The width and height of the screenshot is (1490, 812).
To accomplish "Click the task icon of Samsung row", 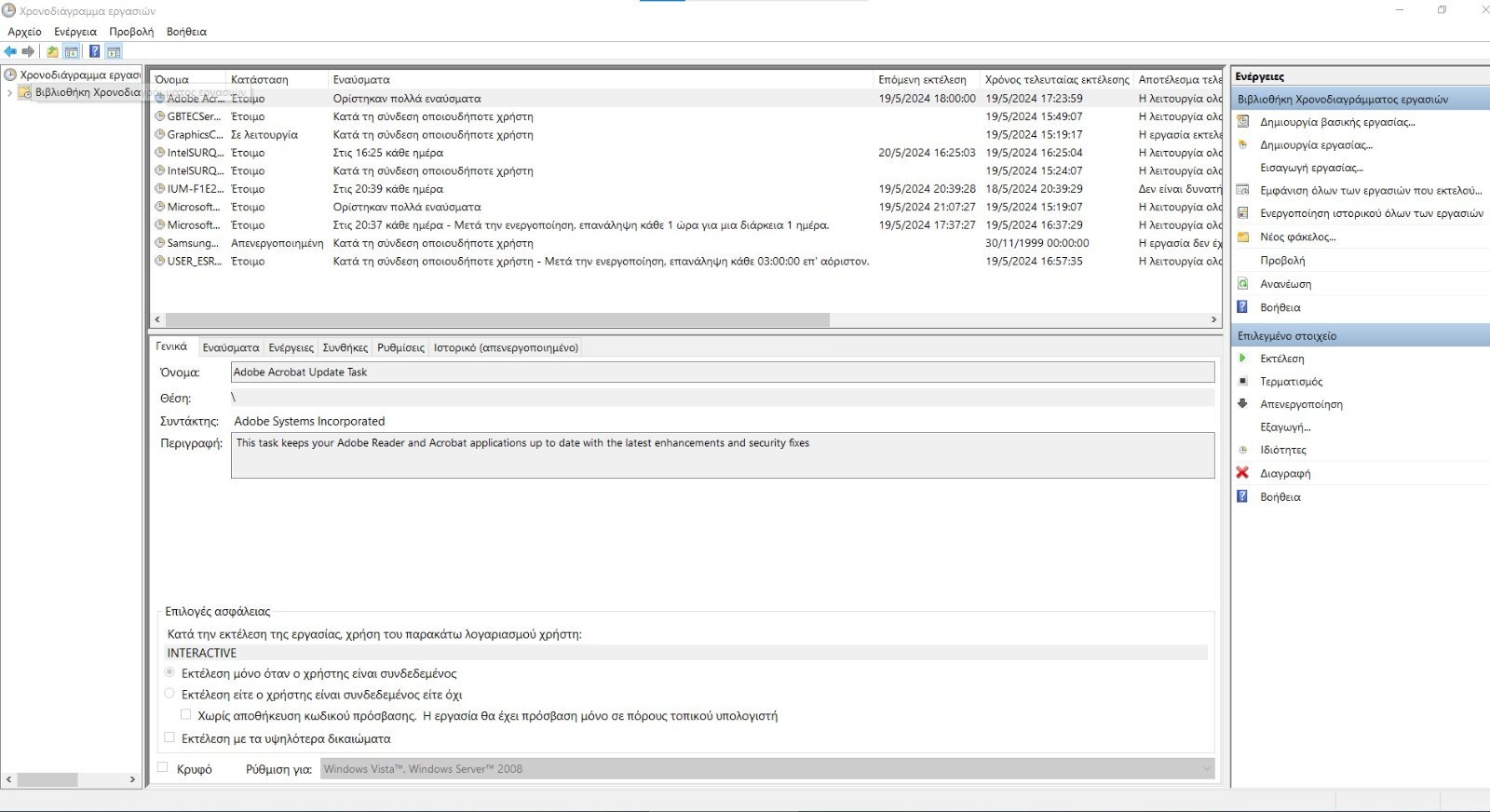I will [x=159, y=243].
